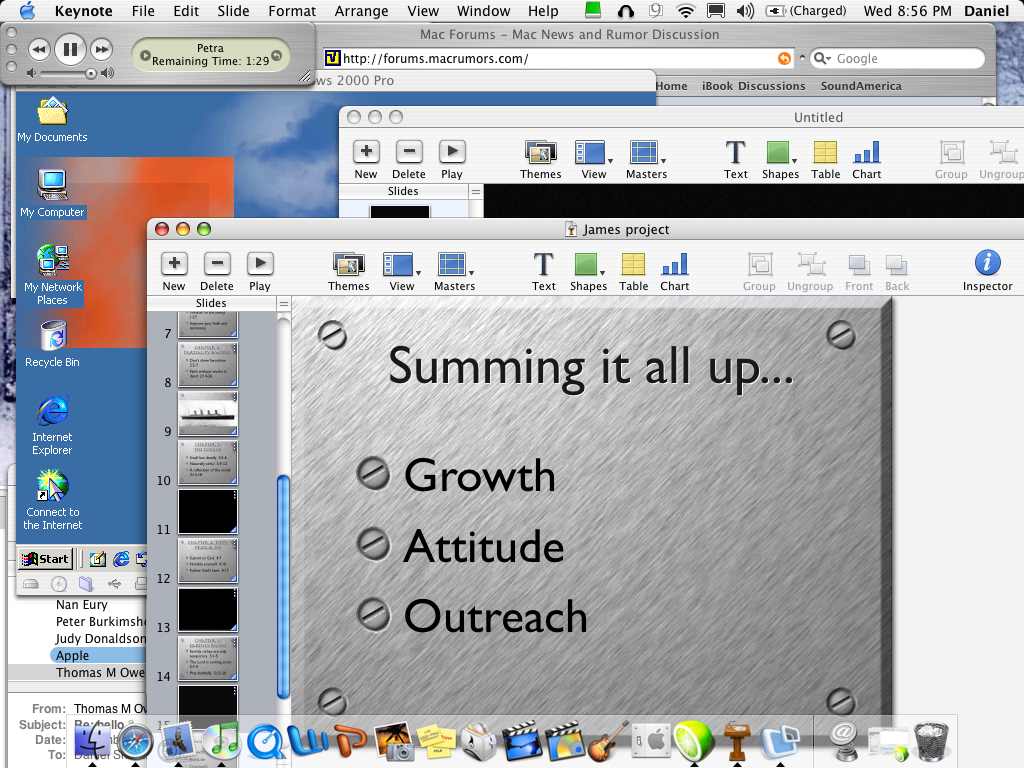Open the Keynote application menu
1024x768 pixels.
point(83,11)
